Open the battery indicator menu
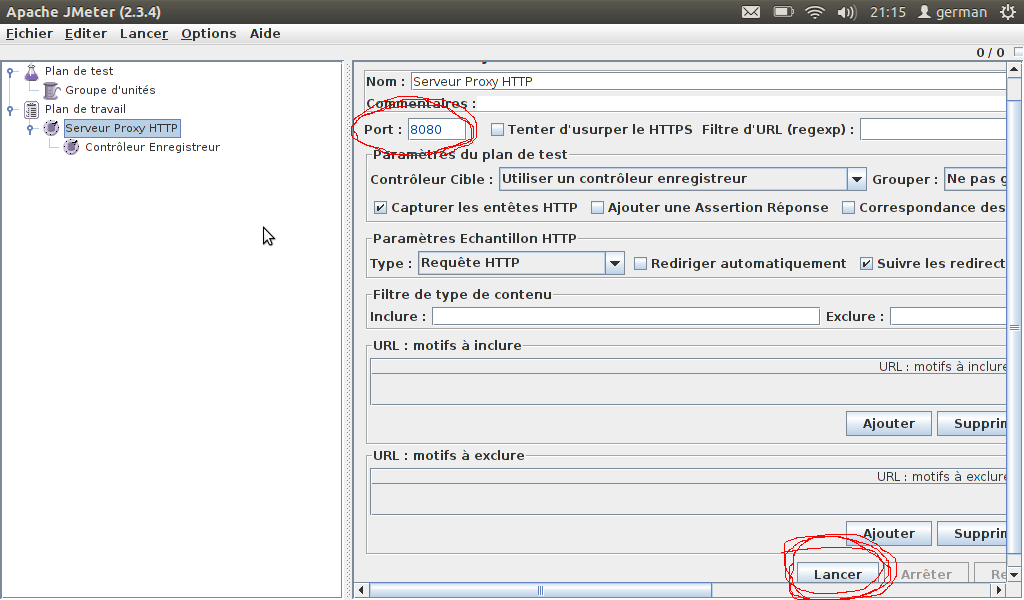Viewport: 1024px width, 600px height. pyautogui.click(x=783, y=12)
